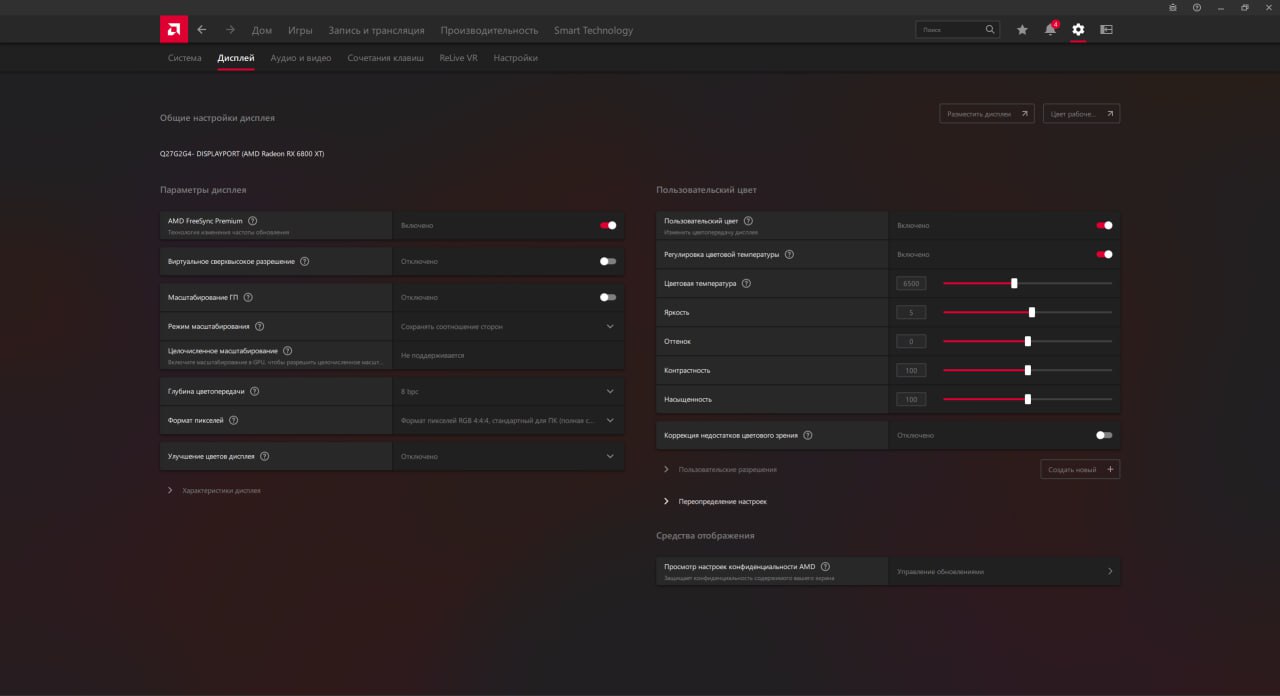The height and width of the screenshot is (696, 1280).
Task: Click help icon next to AMD FreeSync Premium
Action: click(x=252, y=221)
